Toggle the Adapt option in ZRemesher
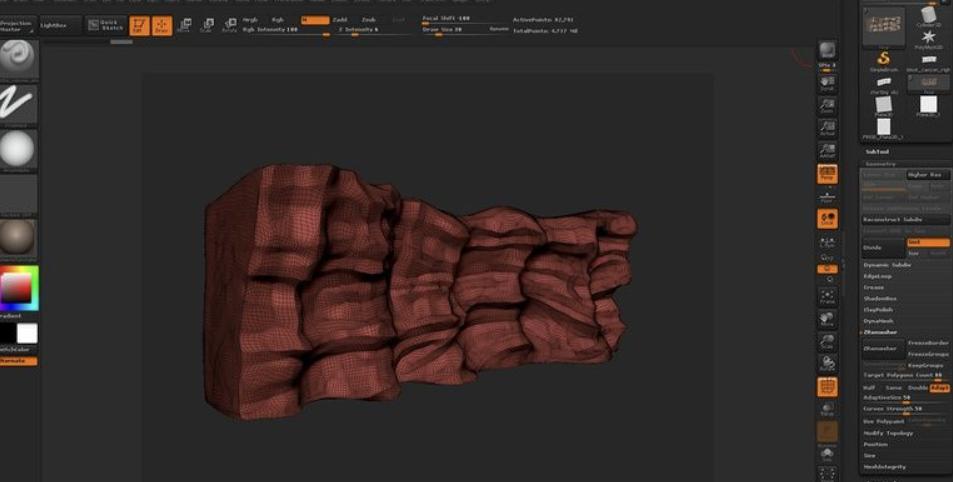This screenshot has width=953, height=482. pos(939,387)
